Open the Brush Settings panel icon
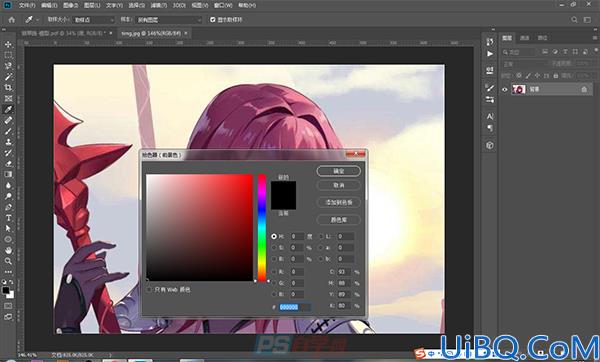The width and height of the screenshot is (600, 362). (490, 100)
